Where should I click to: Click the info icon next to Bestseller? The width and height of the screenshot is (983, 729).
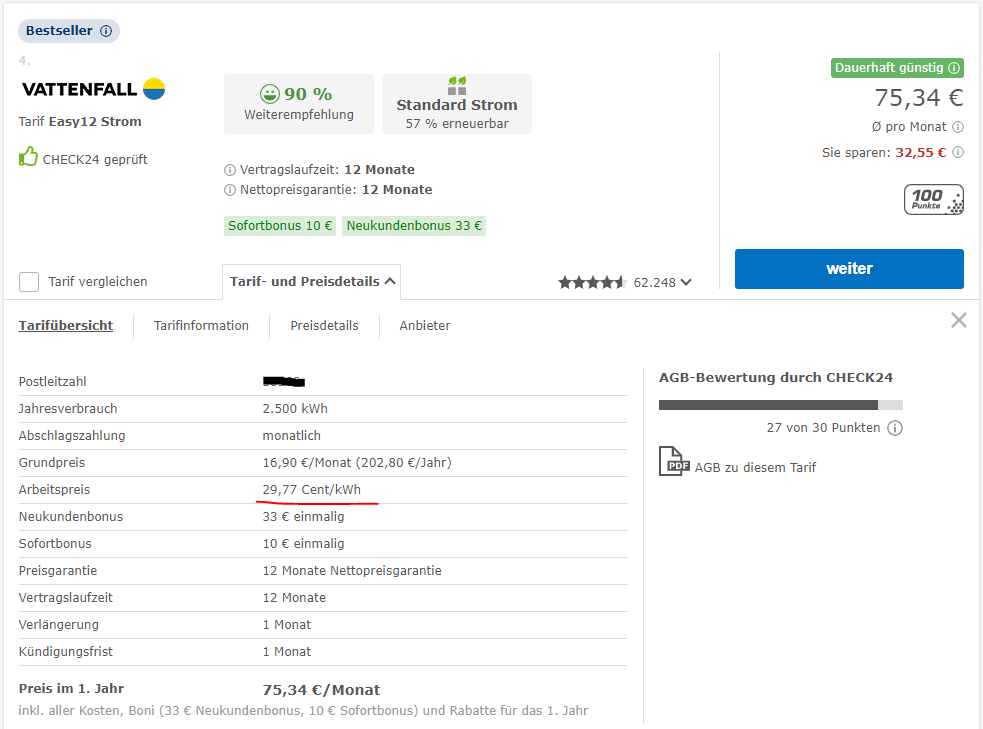pos(106,31)
